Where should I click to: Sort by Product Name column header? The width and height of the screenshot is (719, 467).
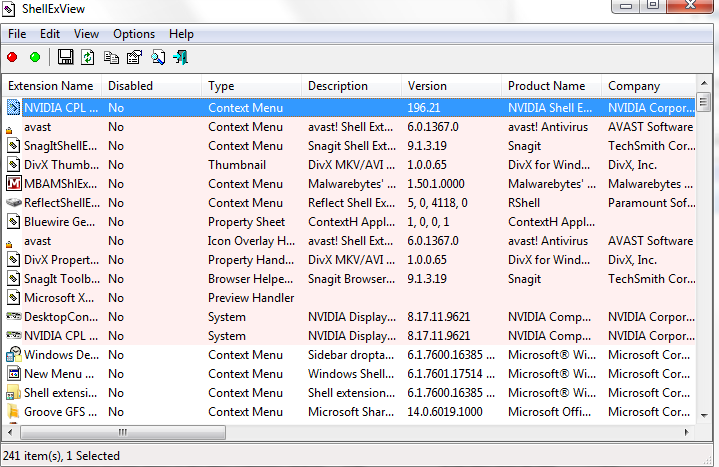pos(551,86)
